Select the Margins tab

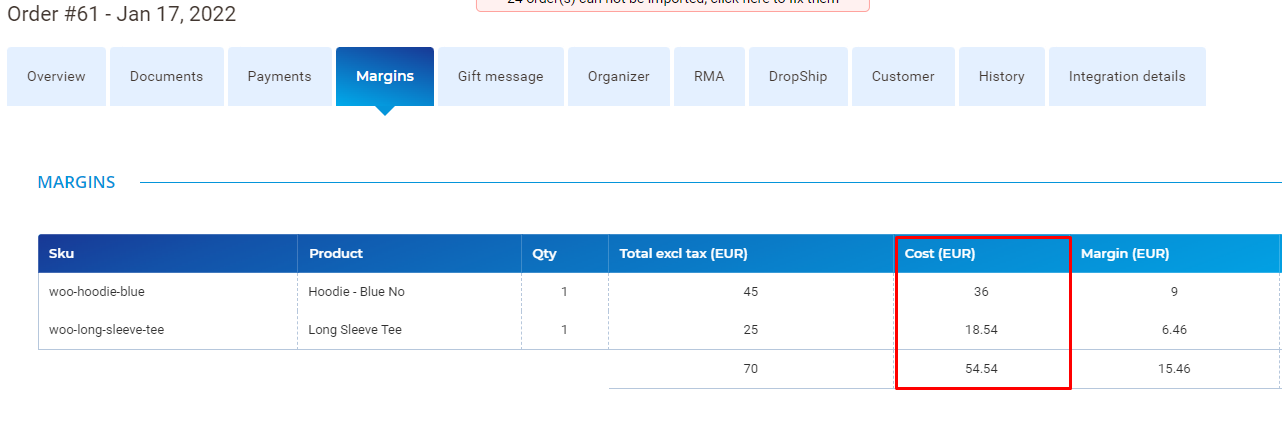click(384, 76)
